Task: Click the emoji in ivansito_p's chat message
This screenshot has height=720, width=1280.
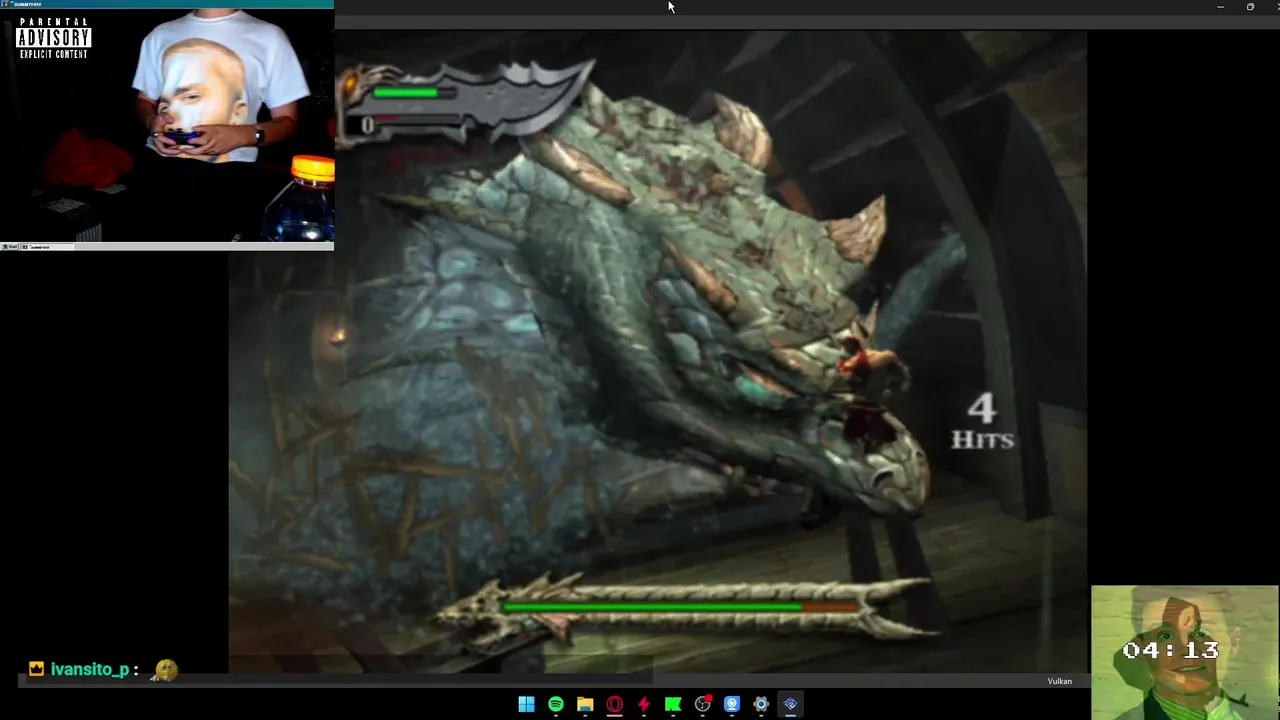Action: pos(165,670)
